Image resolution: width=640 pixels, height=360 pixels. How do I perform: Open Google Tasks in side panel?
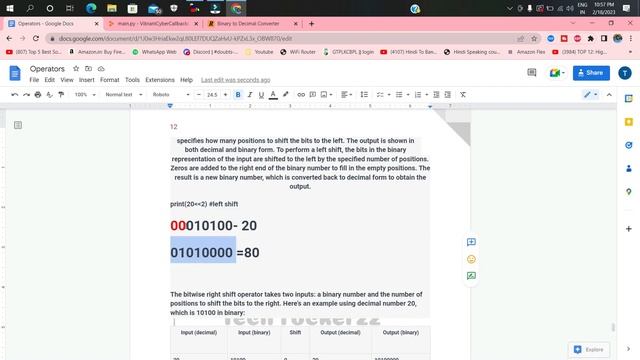(x=629, y=145)
